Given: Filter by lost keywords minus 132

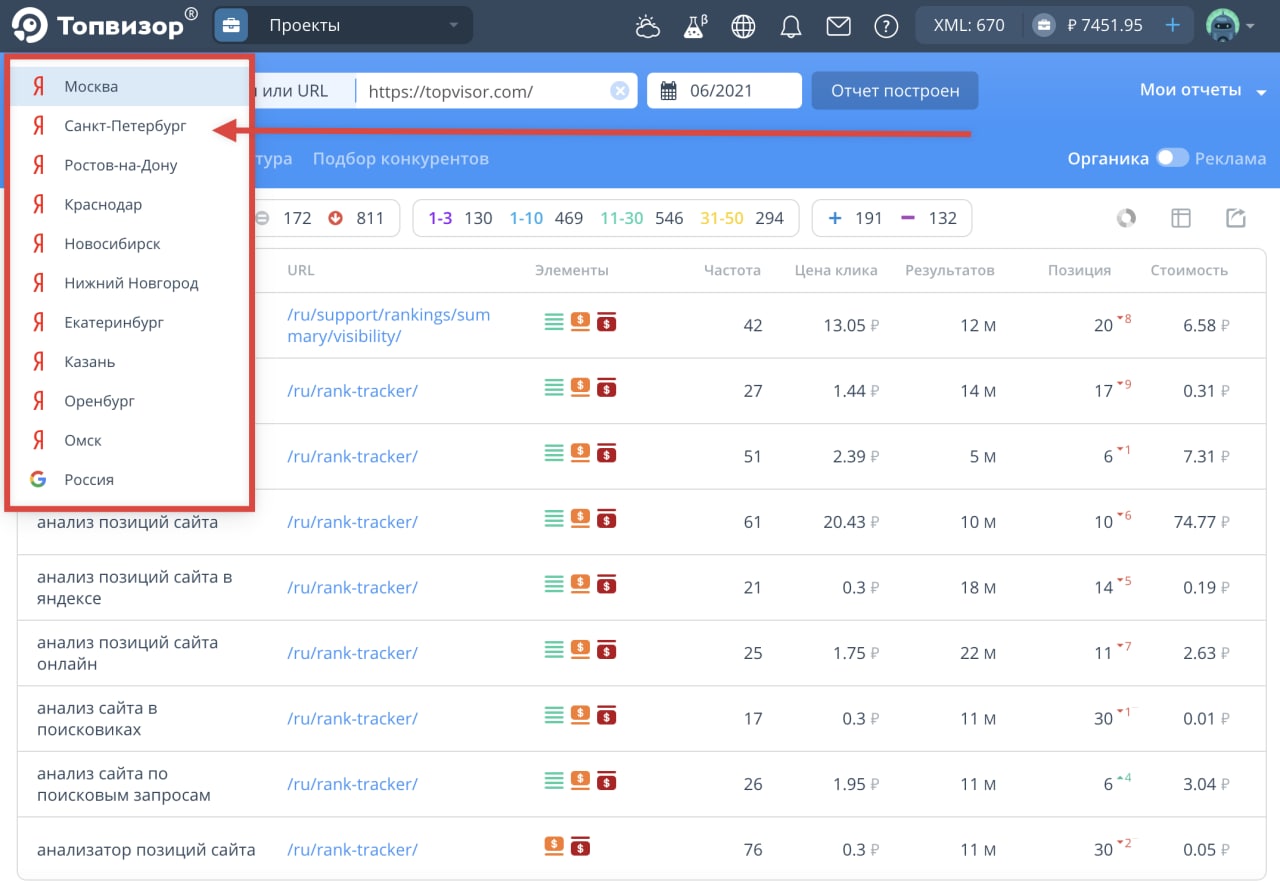Looking at the screenshot, I should point(929,218).
